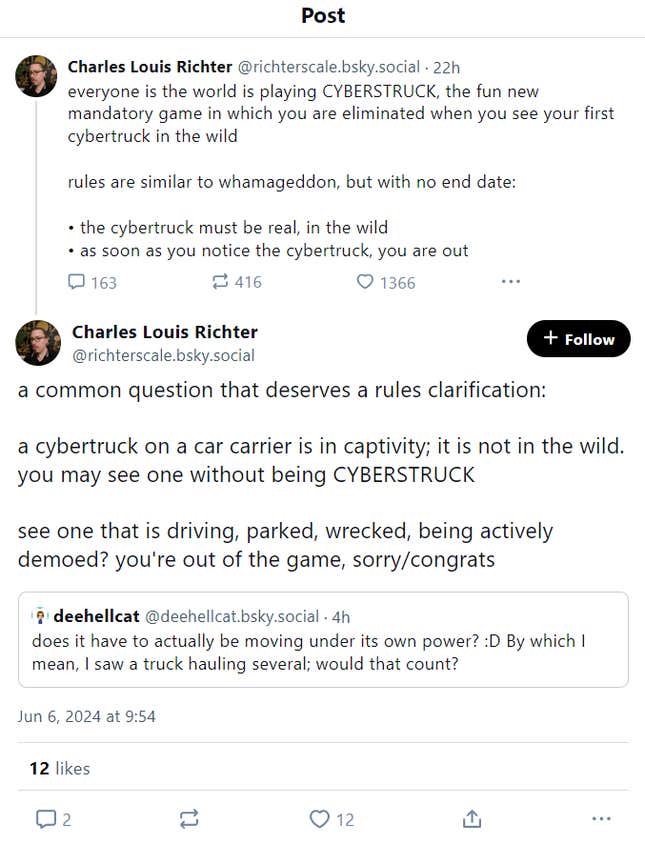Image resolution: width=645 pixels, height=844 pixels.
Task: Click the main post's author avatar
Action: tap(38, 342)
